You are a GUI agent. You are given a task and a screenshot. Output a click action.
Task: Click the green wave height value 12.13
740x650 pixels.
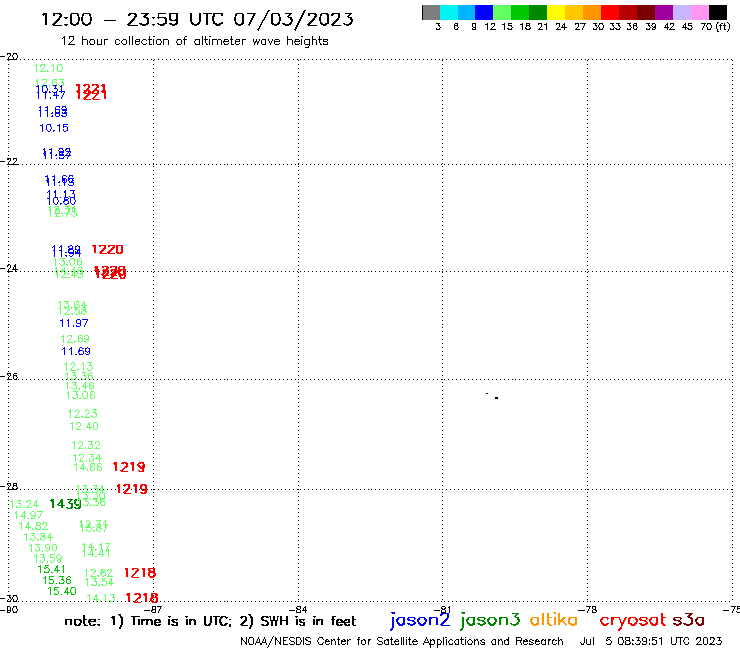point(78,366)
